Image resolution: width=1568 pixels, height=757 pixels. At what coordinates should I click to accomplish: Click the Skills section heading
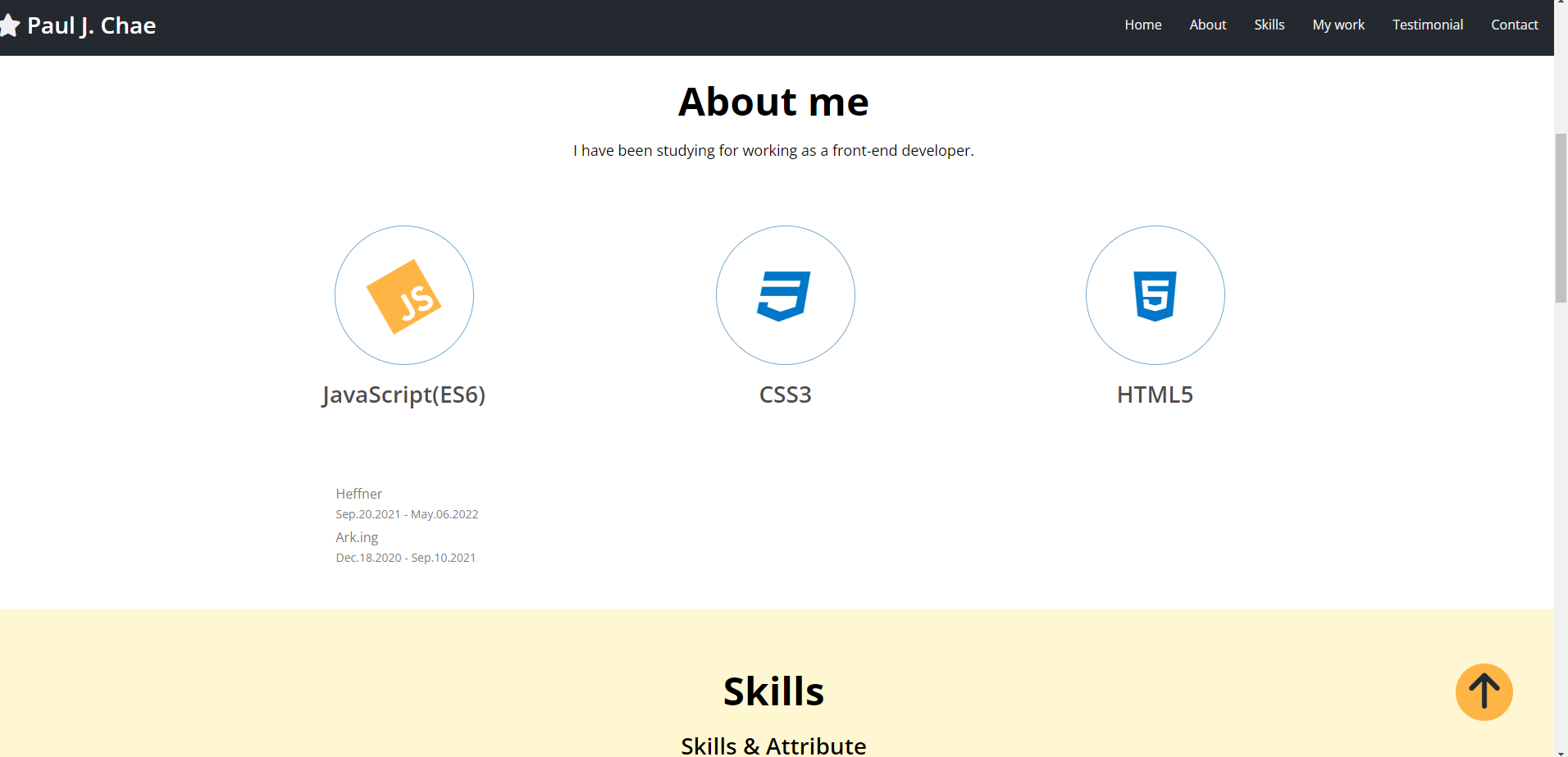coord(773,691)
